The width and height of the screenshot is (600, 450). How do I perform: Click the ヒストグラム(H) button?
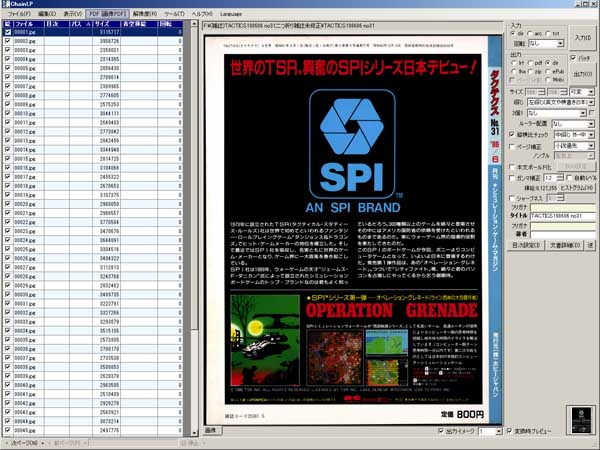(x=577, y=188)
